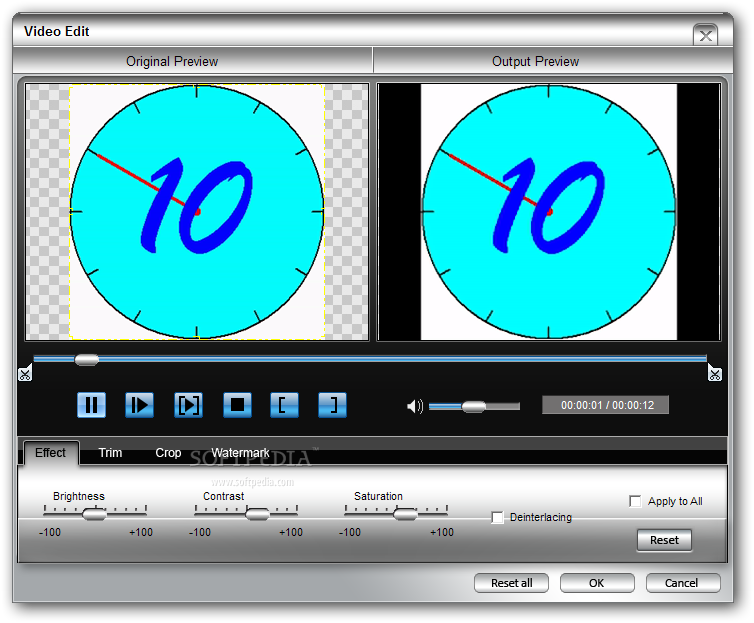Click the Brightness slider handle

coord(94,514)
